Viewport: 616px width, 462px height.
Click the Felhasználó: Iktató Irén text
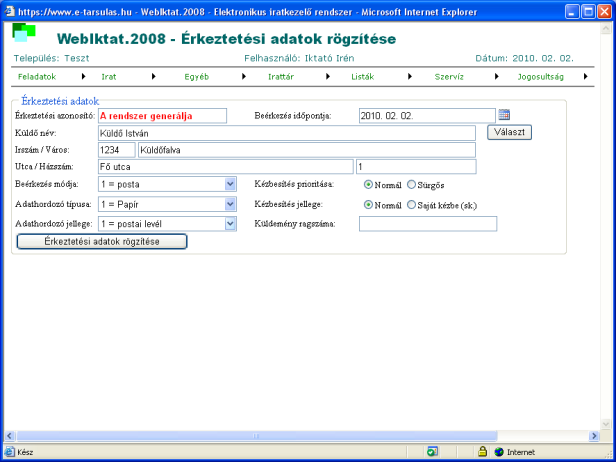(299, 59)
